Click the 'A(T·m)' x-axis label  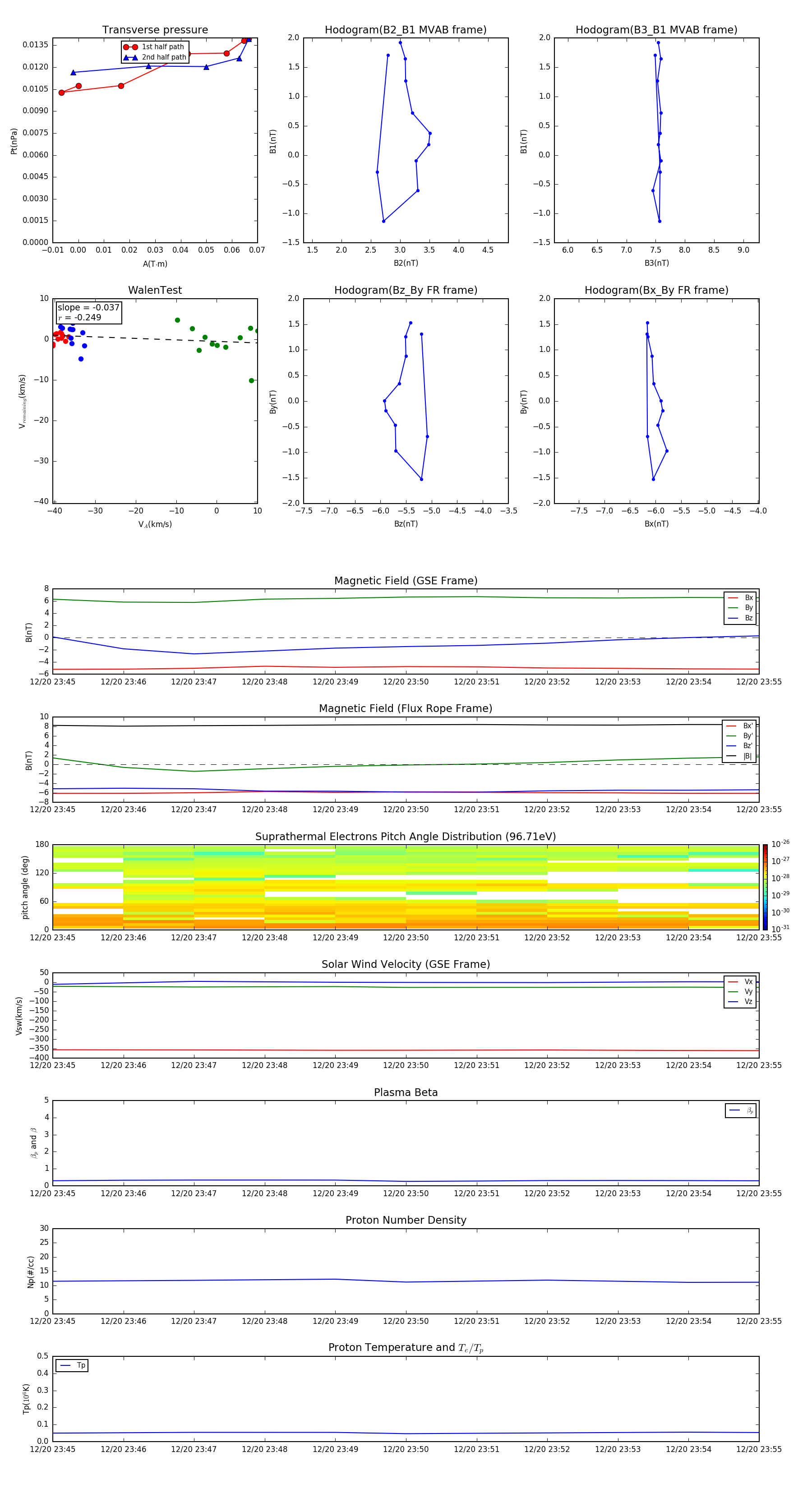click(155, 264)
